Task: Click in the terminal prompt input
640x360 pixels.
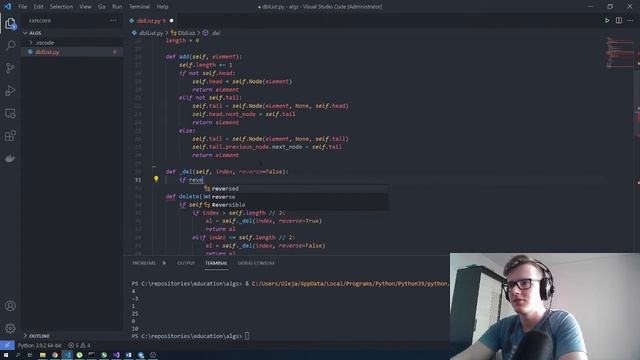Action: (x=247, y=336)
